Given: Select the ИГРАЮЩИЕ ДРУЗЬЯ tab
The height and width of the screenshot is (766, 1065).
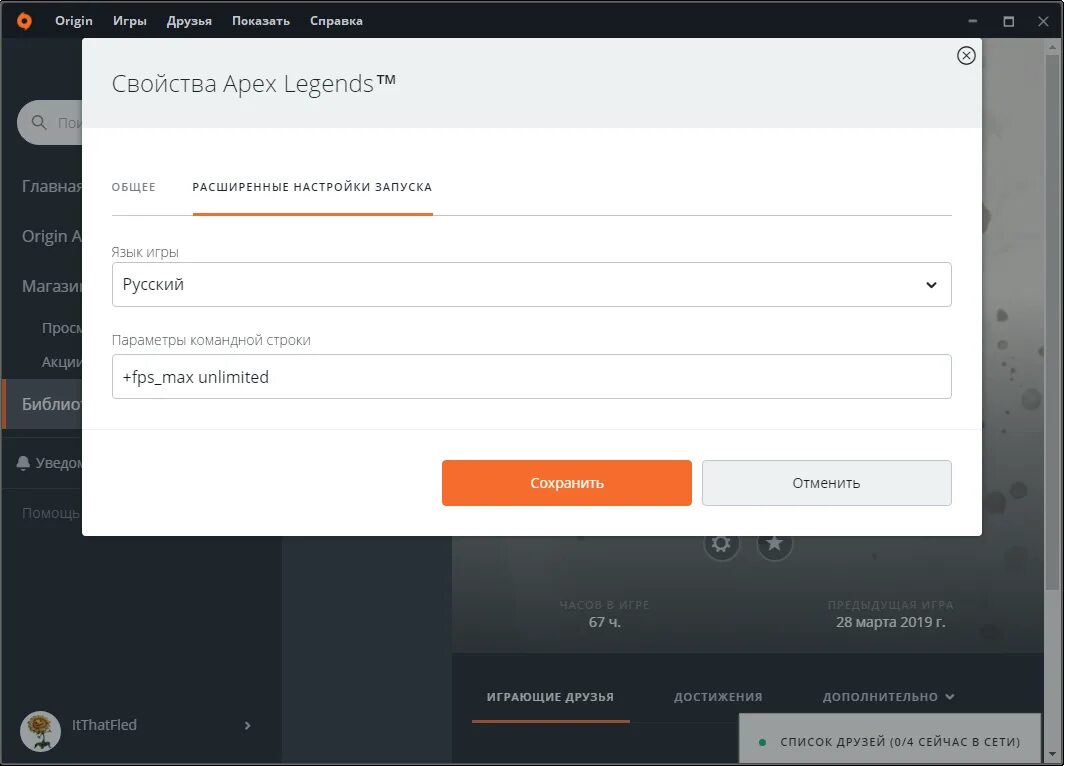Looking at the screenshot, I should coord(550,696).
